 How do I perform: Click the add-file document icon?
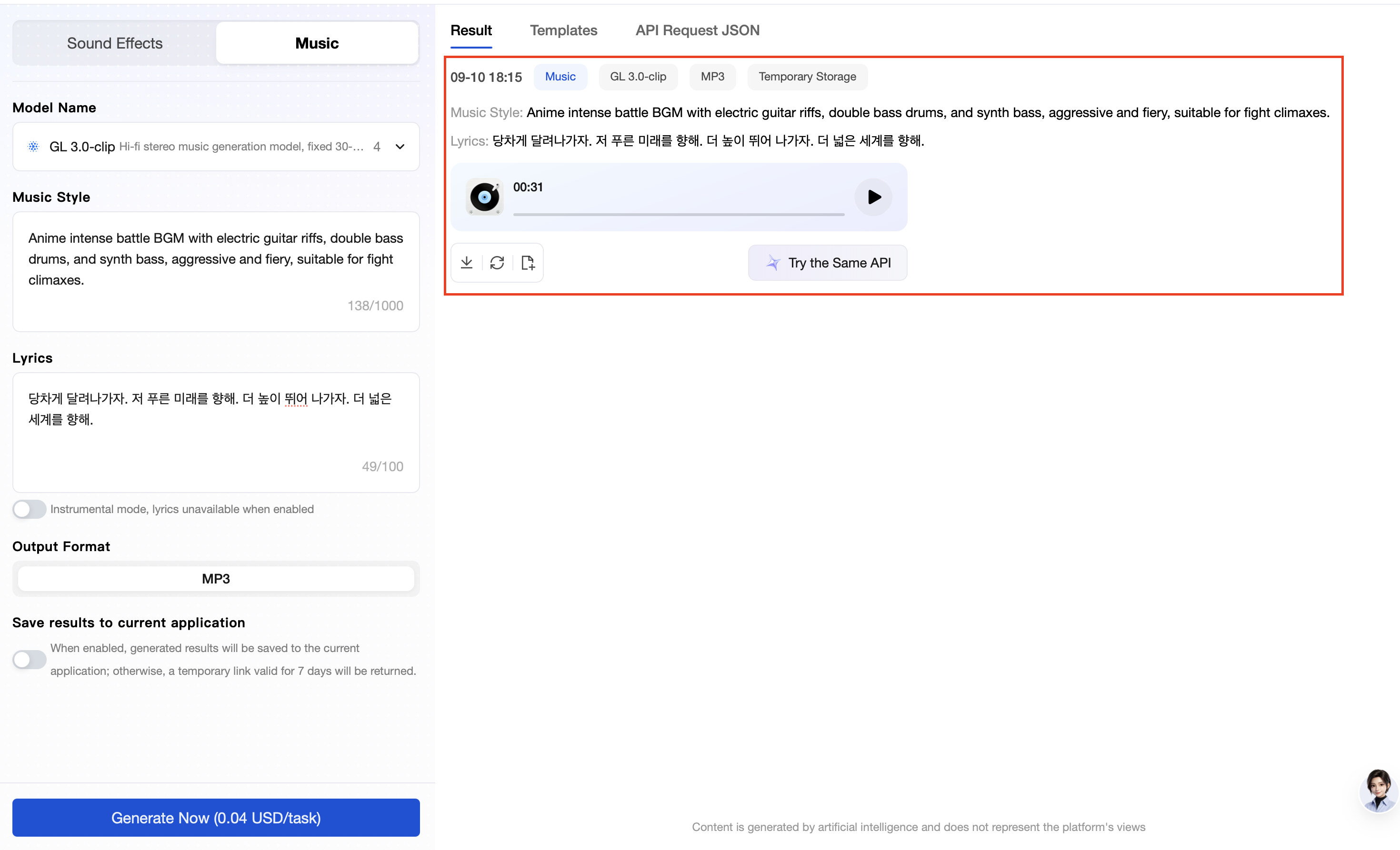(x=528, y=262)
